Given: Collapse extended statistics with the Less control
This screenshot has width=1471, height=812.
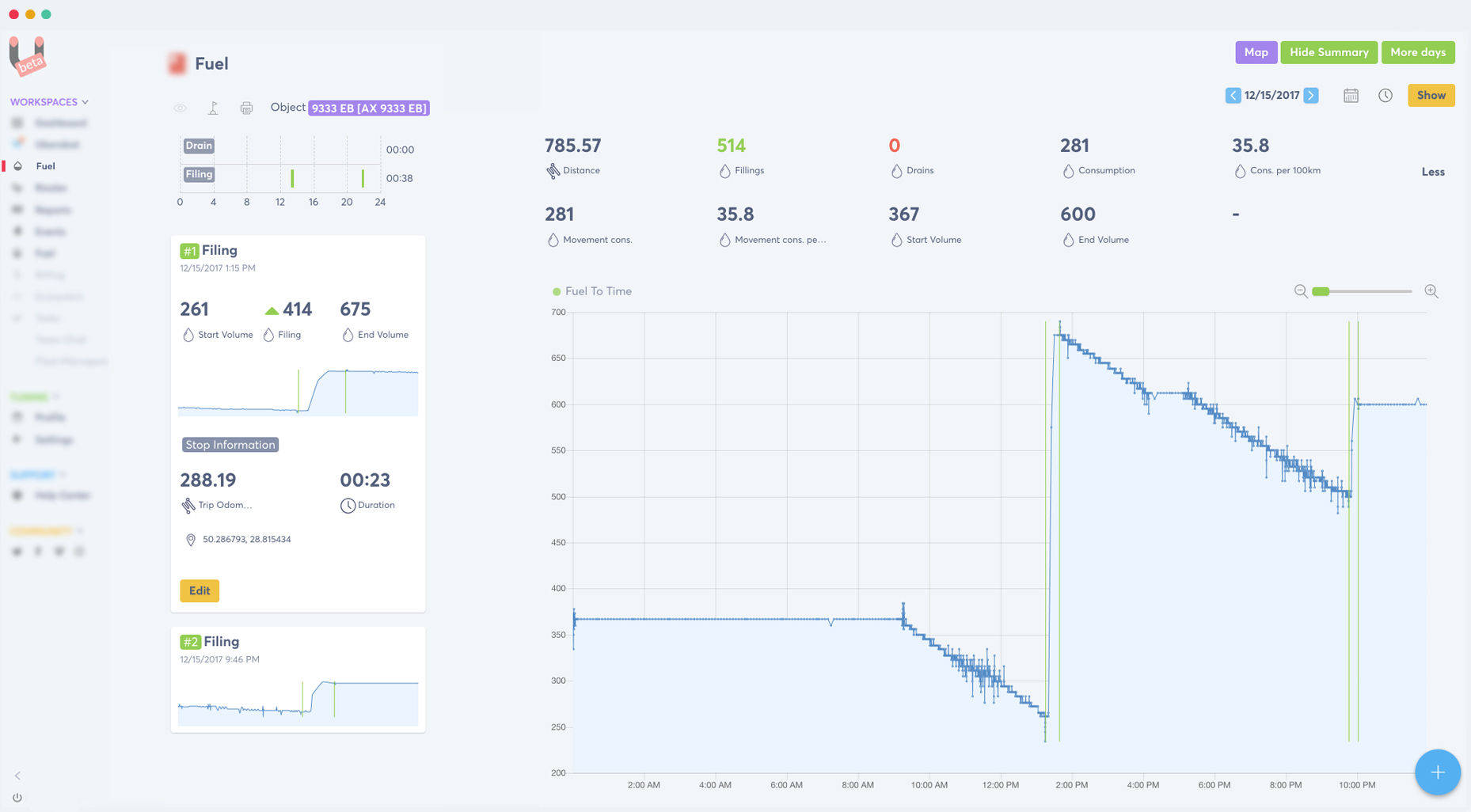Looking at the screenshot, I should click(1433, 171).
